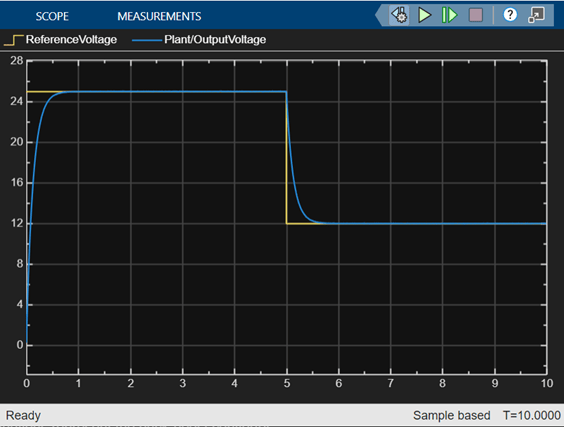Screen dimensions: 564x427
Task: Click the yellow ReferenceVoltage legend line marker
Action: pos(14,40)
